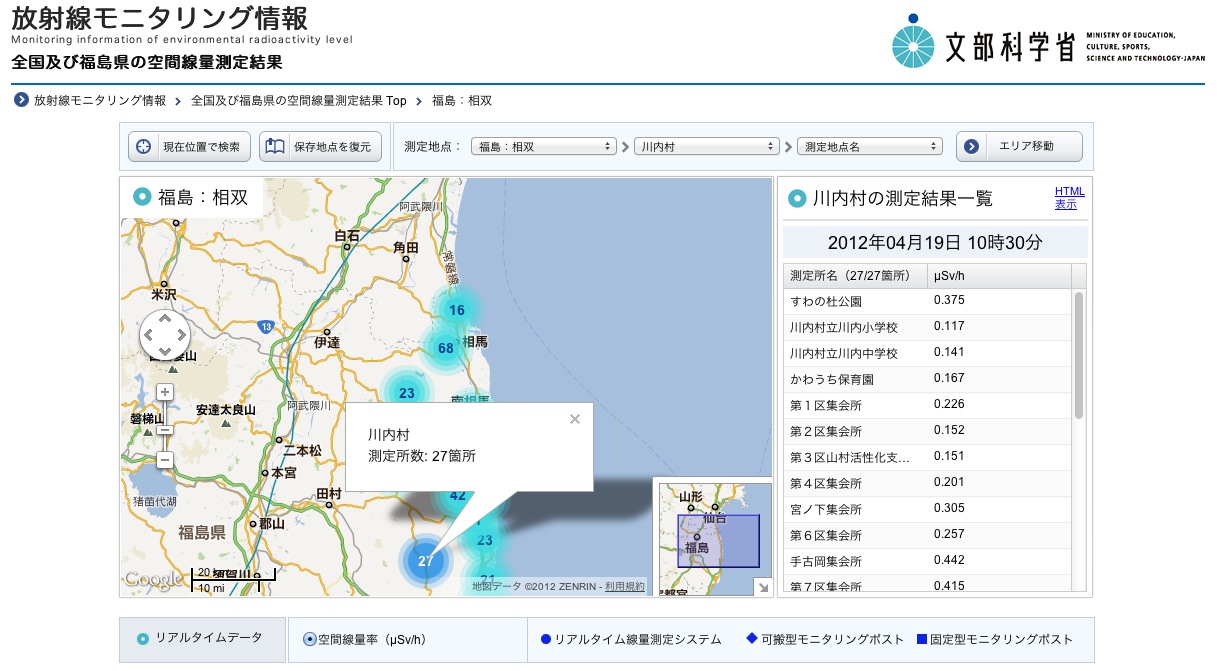Image resolution: width=1217 pixels, height=671 pixels.
Task: Expand the 測定地点名 dropdown
Action: [x=869, y=146]
